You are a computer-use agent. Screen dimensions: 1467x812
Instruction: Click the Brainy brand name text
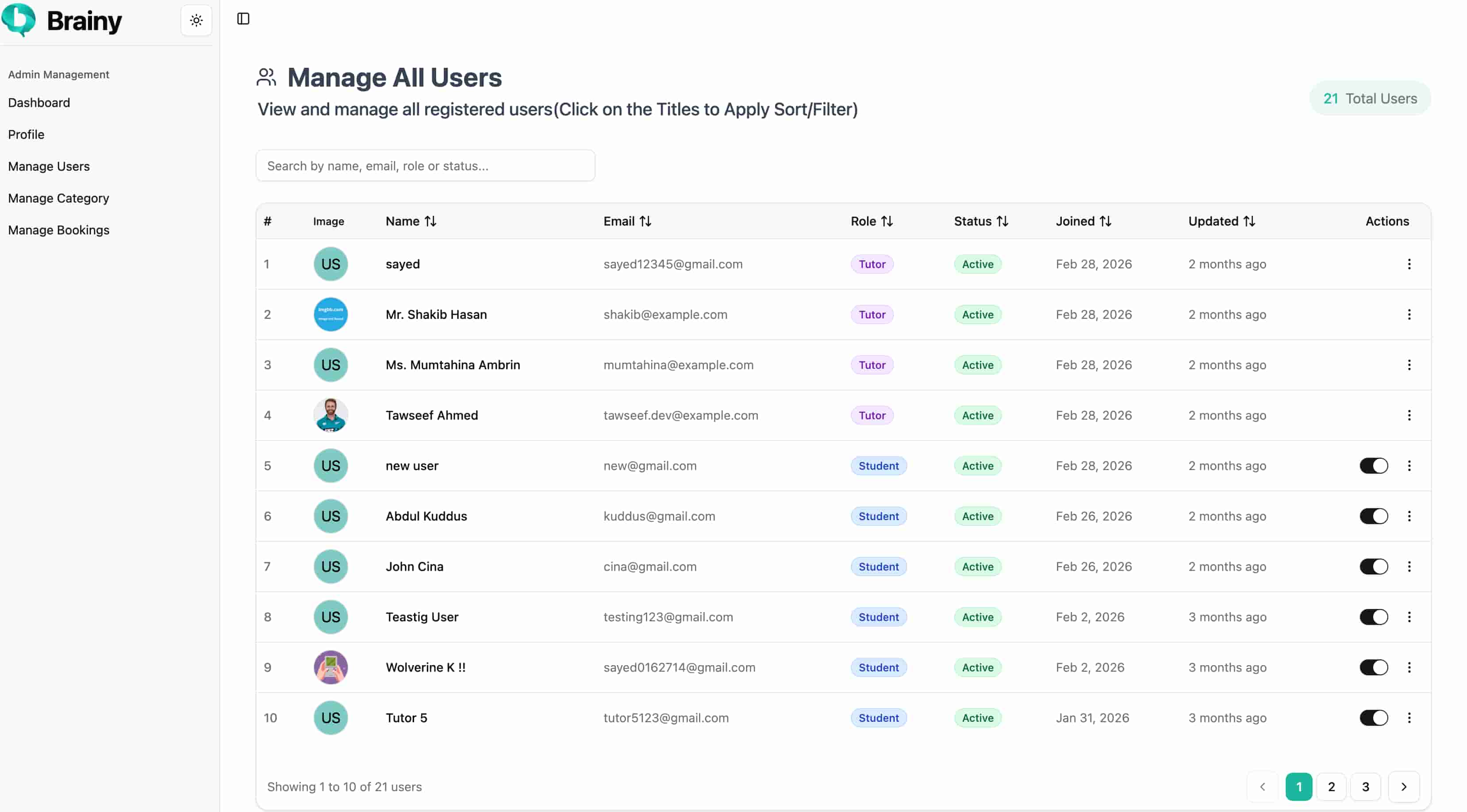[x=84, y=21]
